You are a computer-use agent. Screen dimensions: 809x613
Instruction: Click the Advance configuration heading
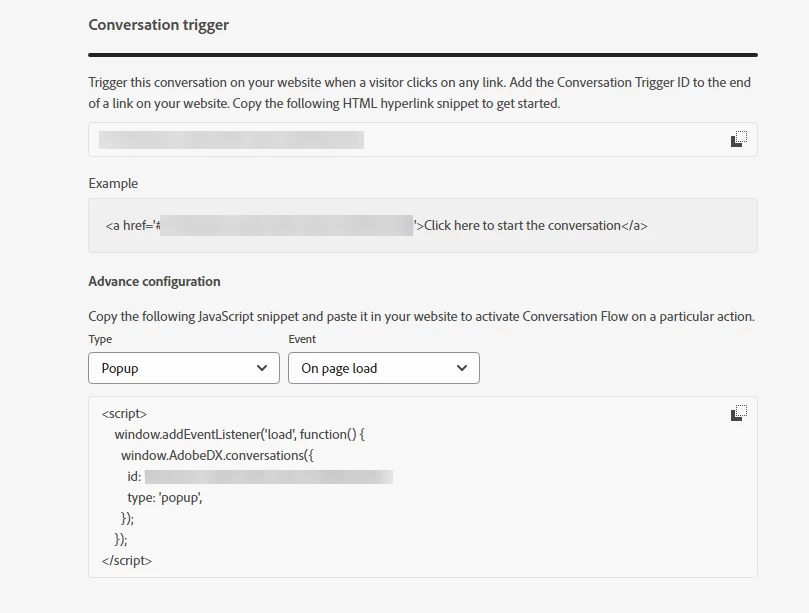coord(154,281)
